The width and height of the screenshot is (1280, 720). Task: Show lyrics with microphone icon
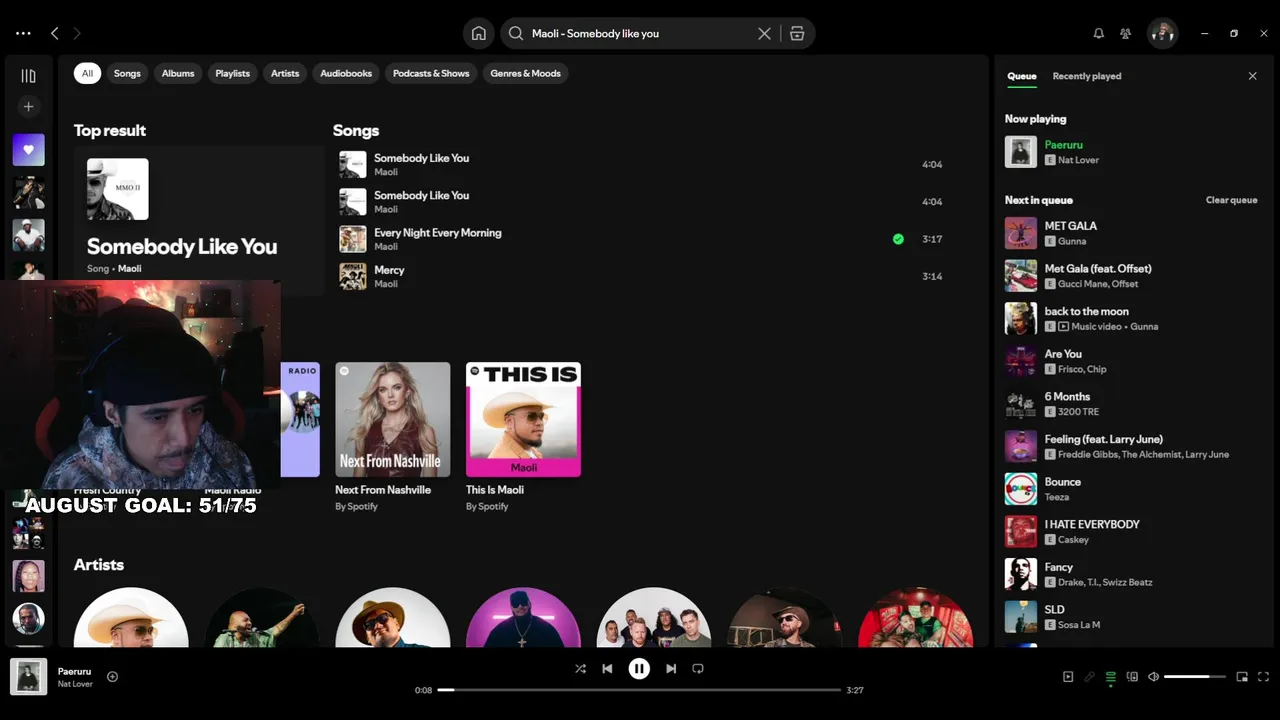1089,677
